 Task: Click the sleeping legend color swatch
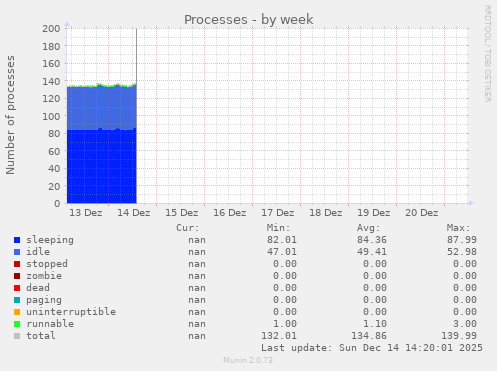[x=17, y=240]
